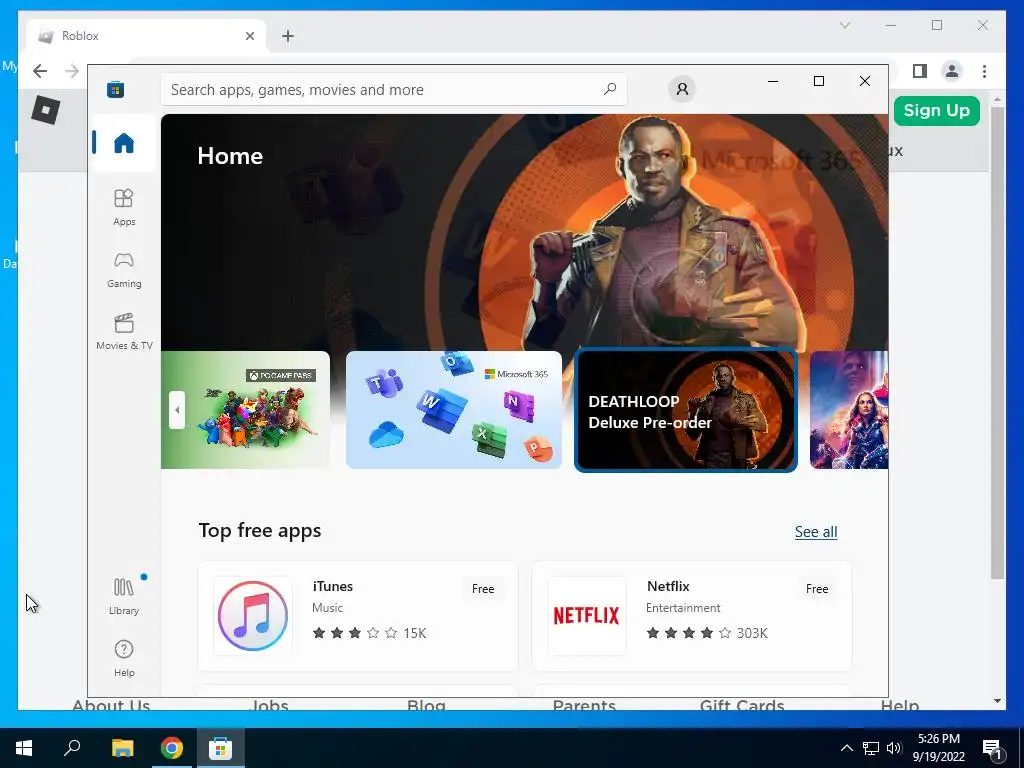Open the taskbar clock and date
Screen dimensions: 1024x768
pyautogui.click(x=938, y=748)
